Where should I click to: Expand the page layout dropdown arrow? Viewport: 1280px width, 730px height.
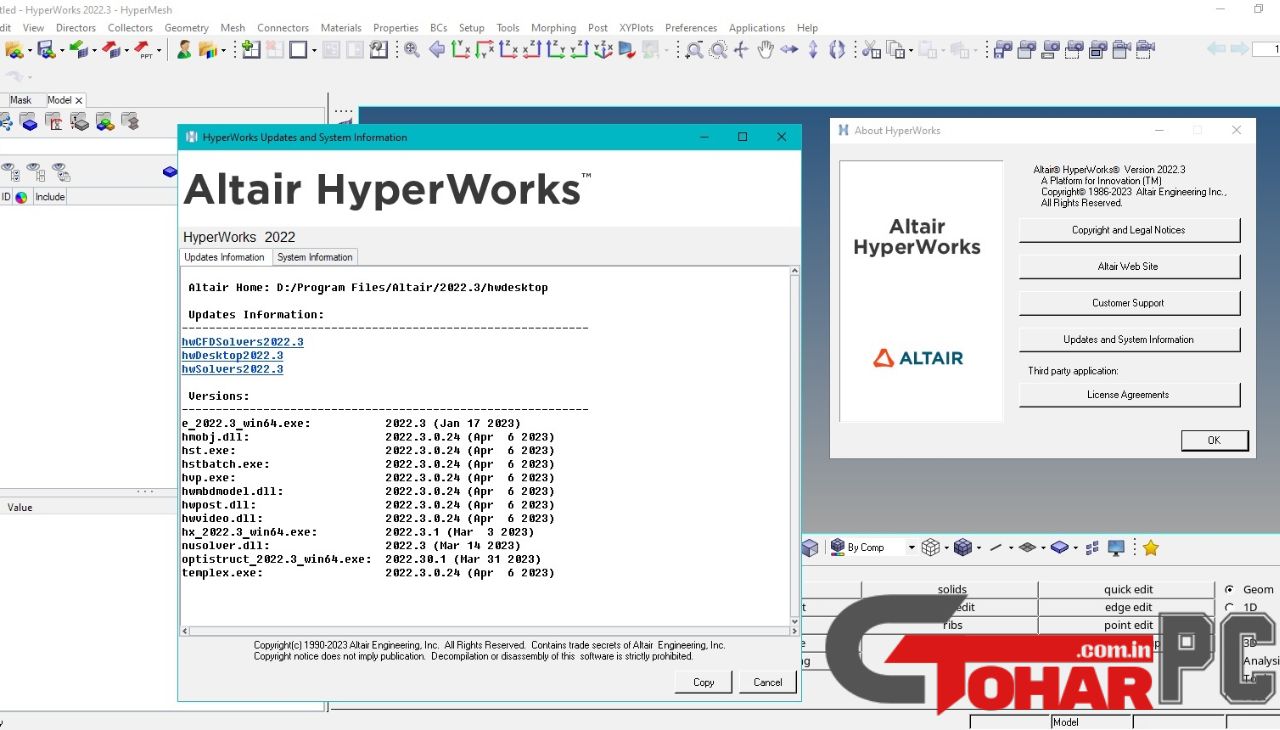click(313, 51)
